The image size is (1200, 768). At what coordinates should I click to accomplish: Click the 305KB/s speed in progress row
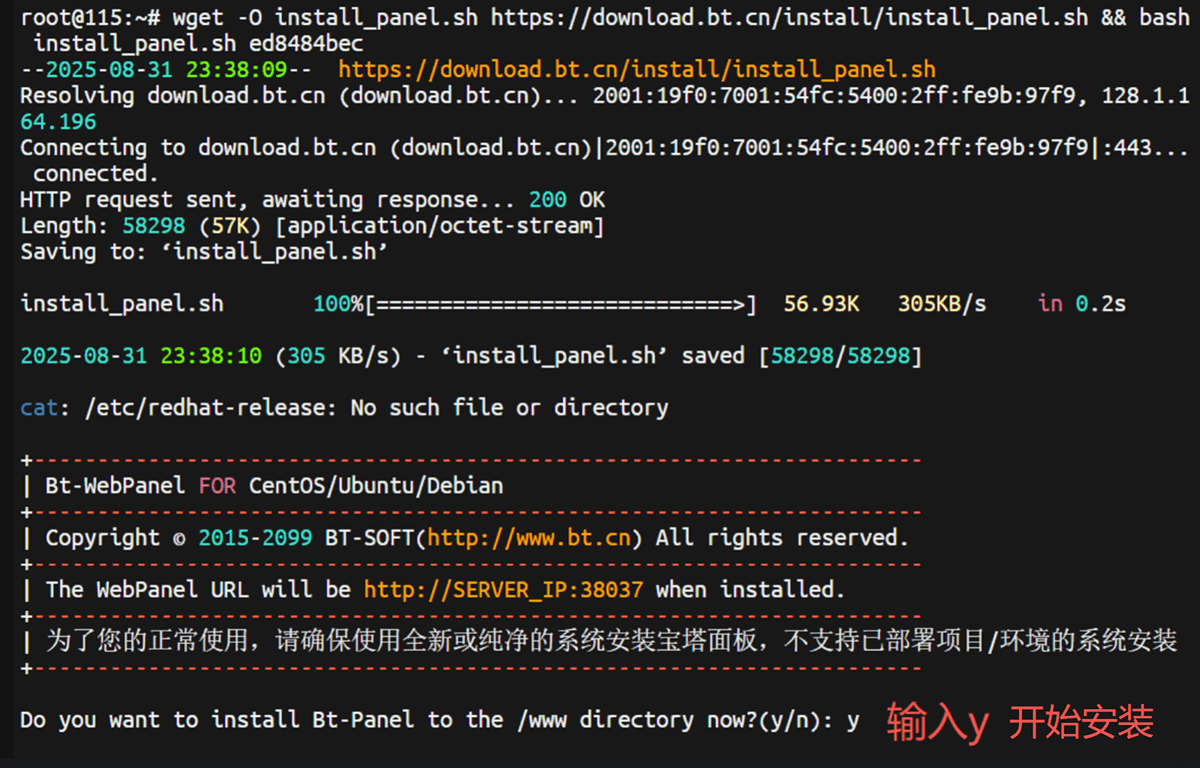click(941, 304)
